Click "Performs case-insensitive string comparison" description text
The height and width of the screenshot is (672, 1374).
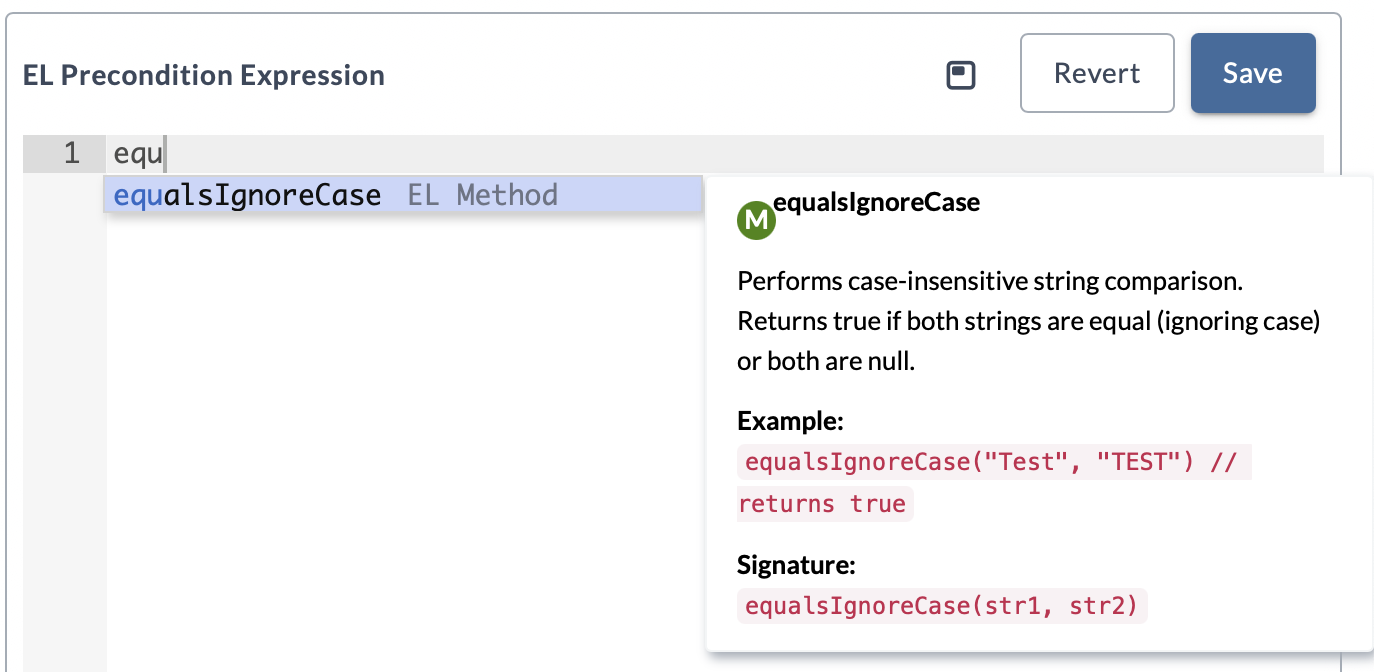click(x=989, y=281)
